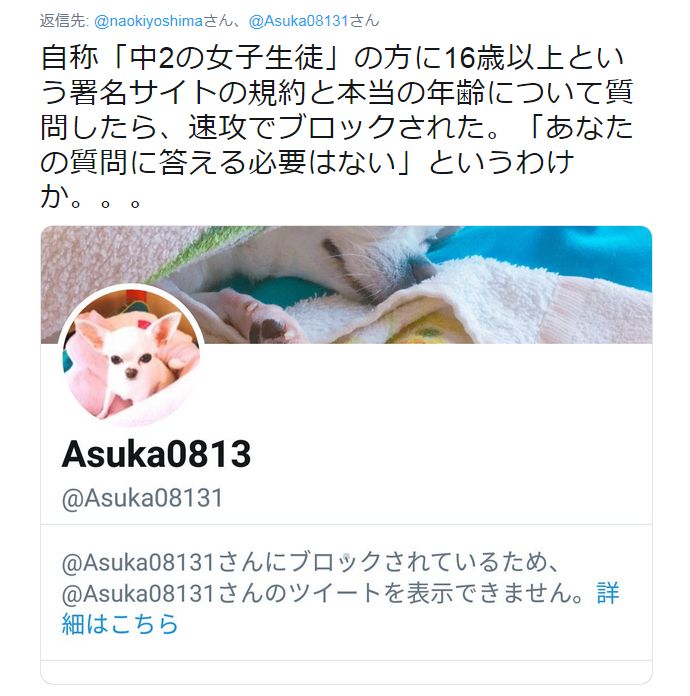Click the Asuka0813 display name
The height and width of the screenshot is (696, 690).
(x=156, y=455)
